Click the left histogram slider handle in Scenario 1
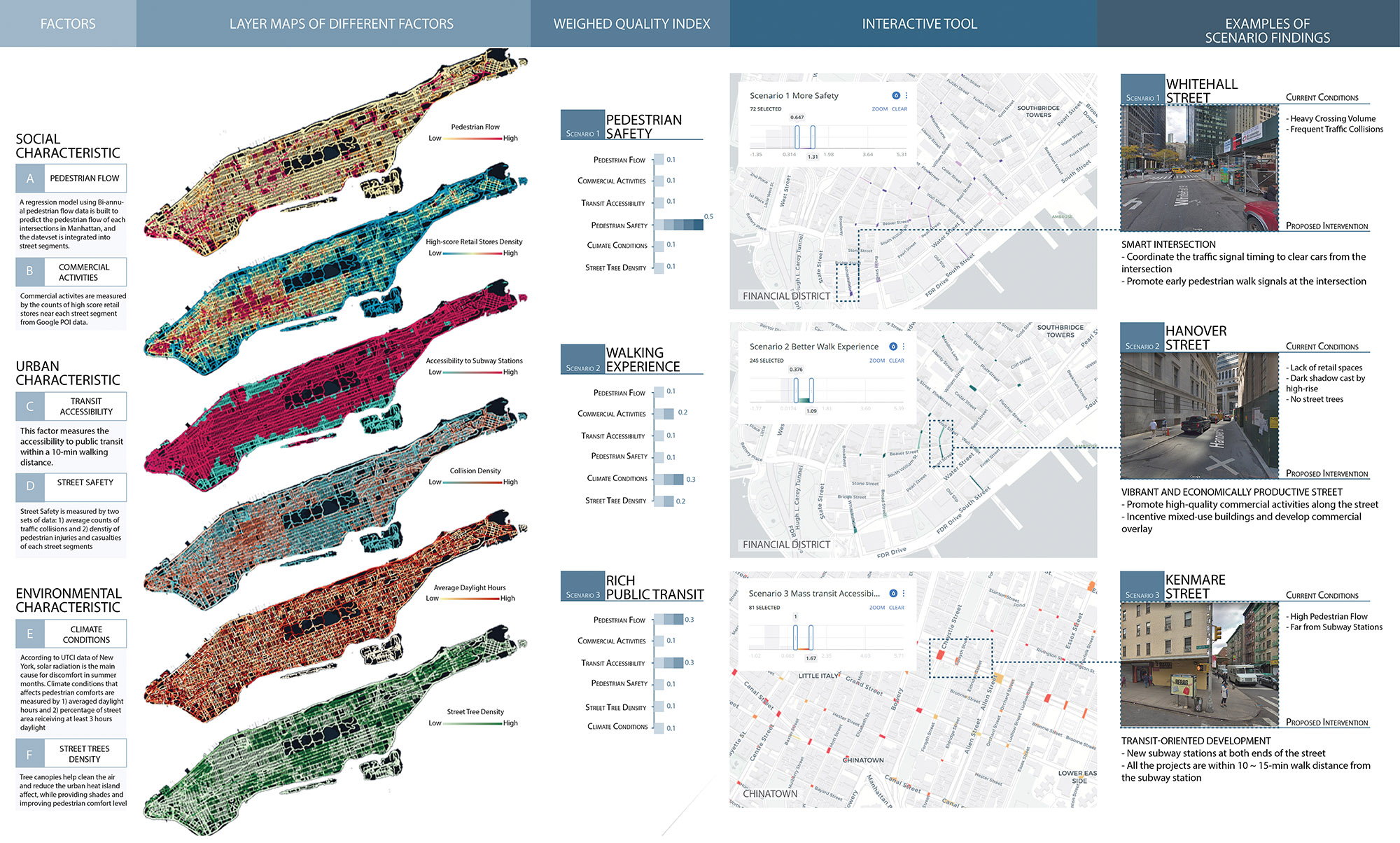The image size is (1400, 843). point(797,137)
